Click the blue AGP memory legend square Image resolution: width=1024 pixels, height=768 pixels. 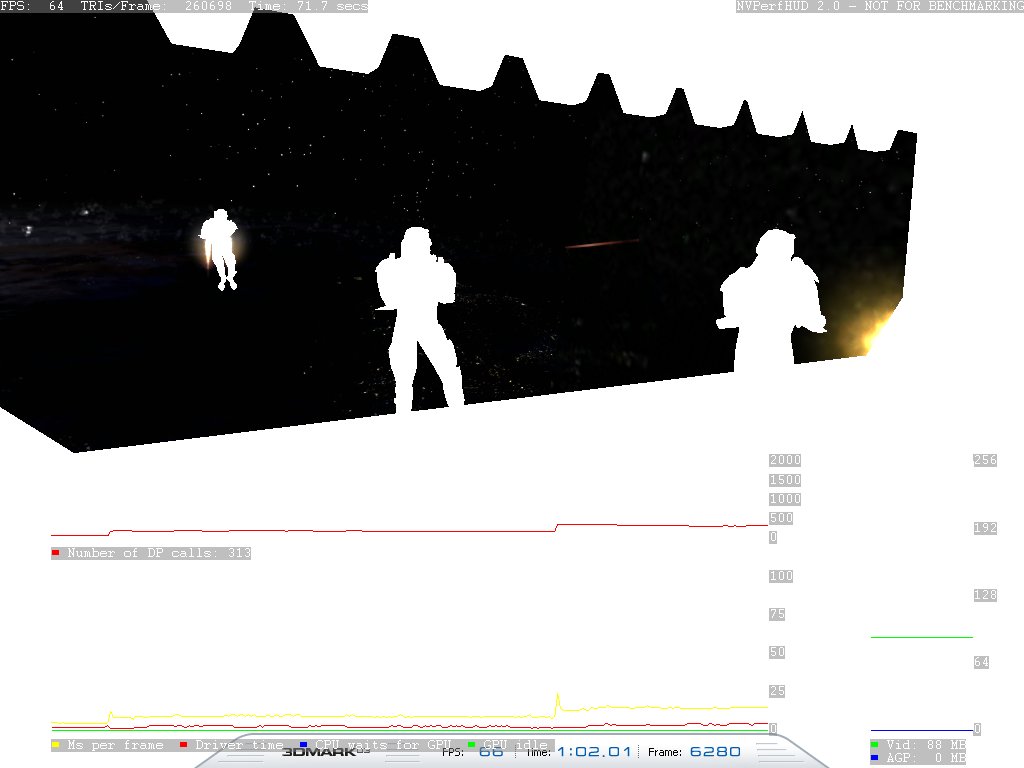pos(874,758)
